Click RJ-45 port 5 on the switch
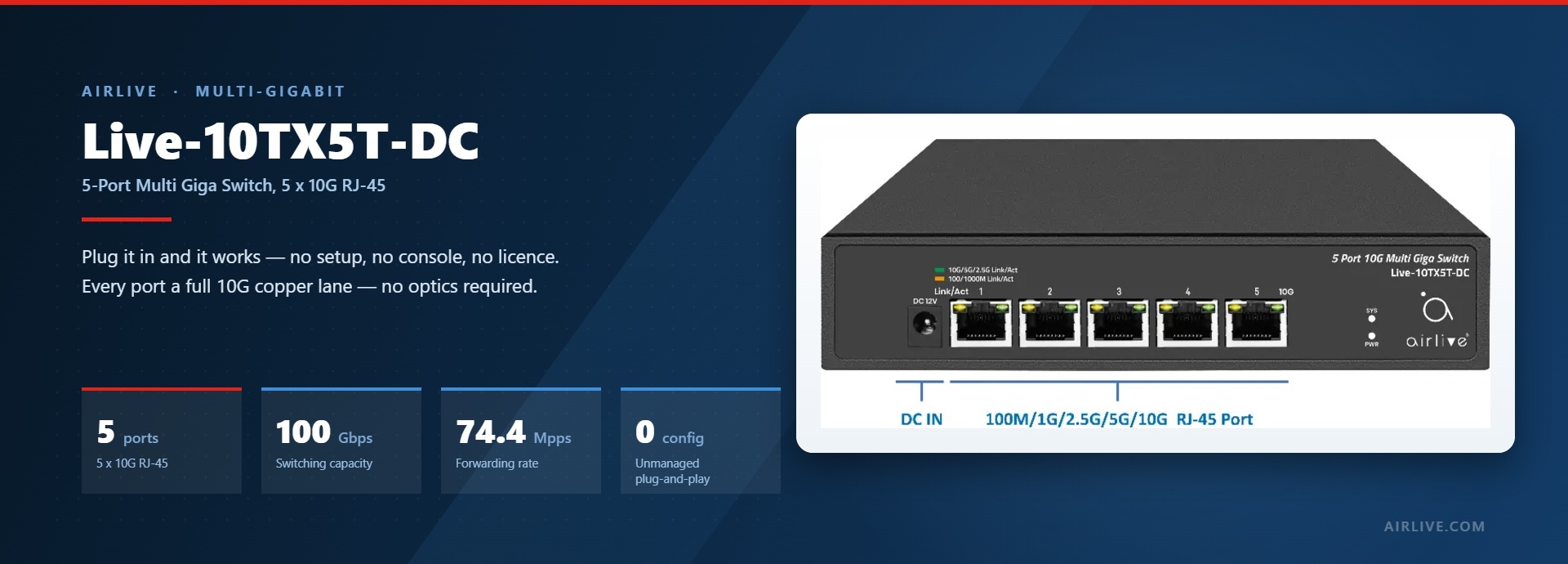 point(1256,323)
